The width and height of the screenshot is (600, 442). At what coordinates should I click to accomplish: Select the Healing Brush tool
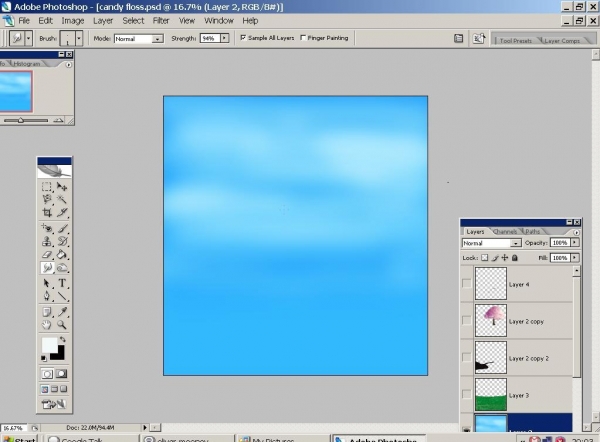click(47, 228)
